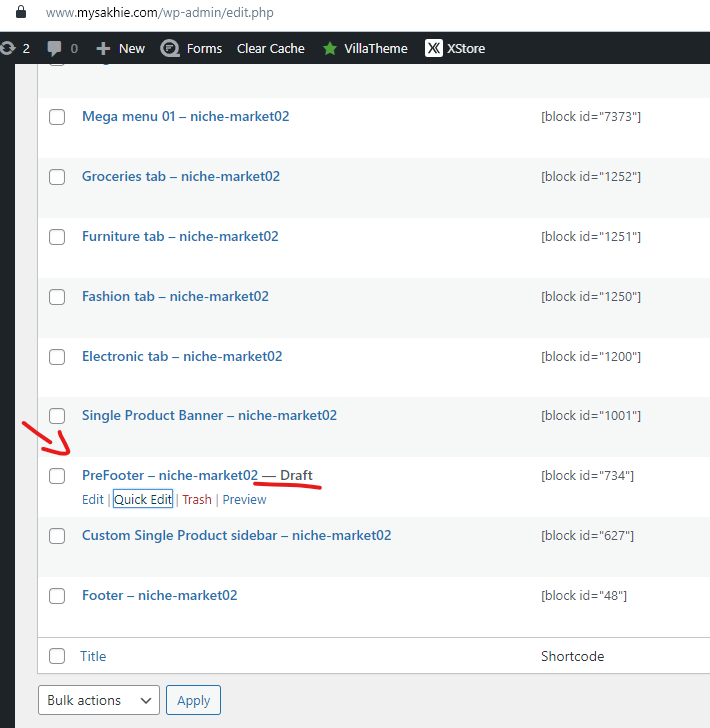
Task: Select shortcode [block id="1250"]
Action: coord(591,296)
